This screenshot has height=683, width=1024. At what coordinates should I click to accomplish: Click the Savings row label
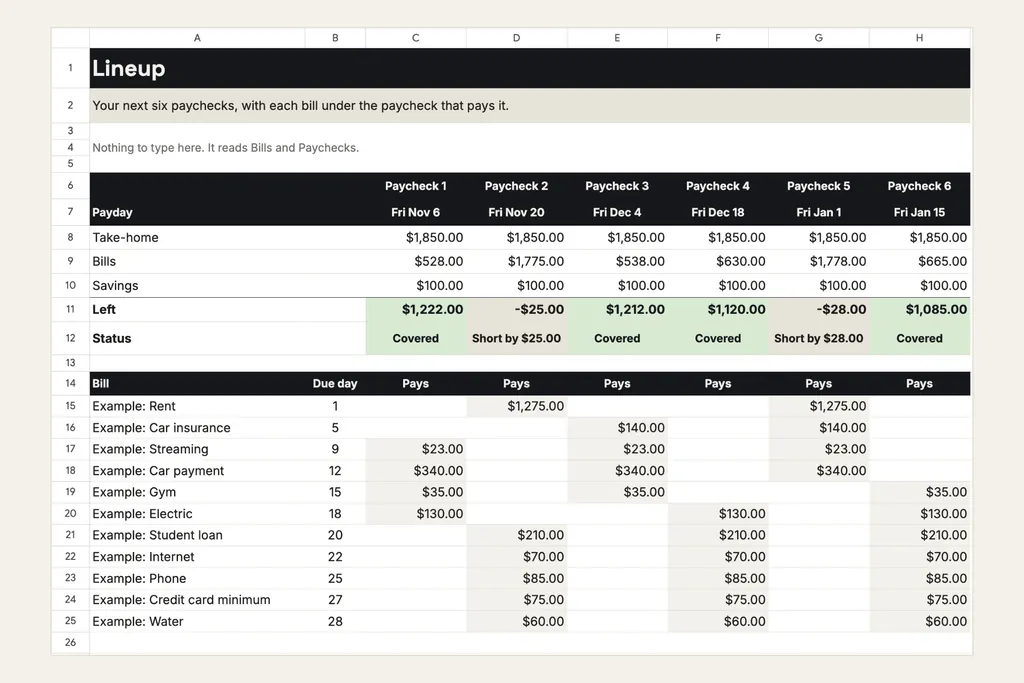[116, 286]
